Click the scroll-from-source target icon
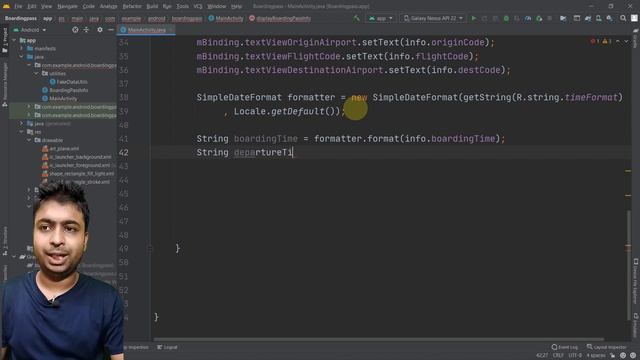The image size is (640, 360). click(75, 30)
